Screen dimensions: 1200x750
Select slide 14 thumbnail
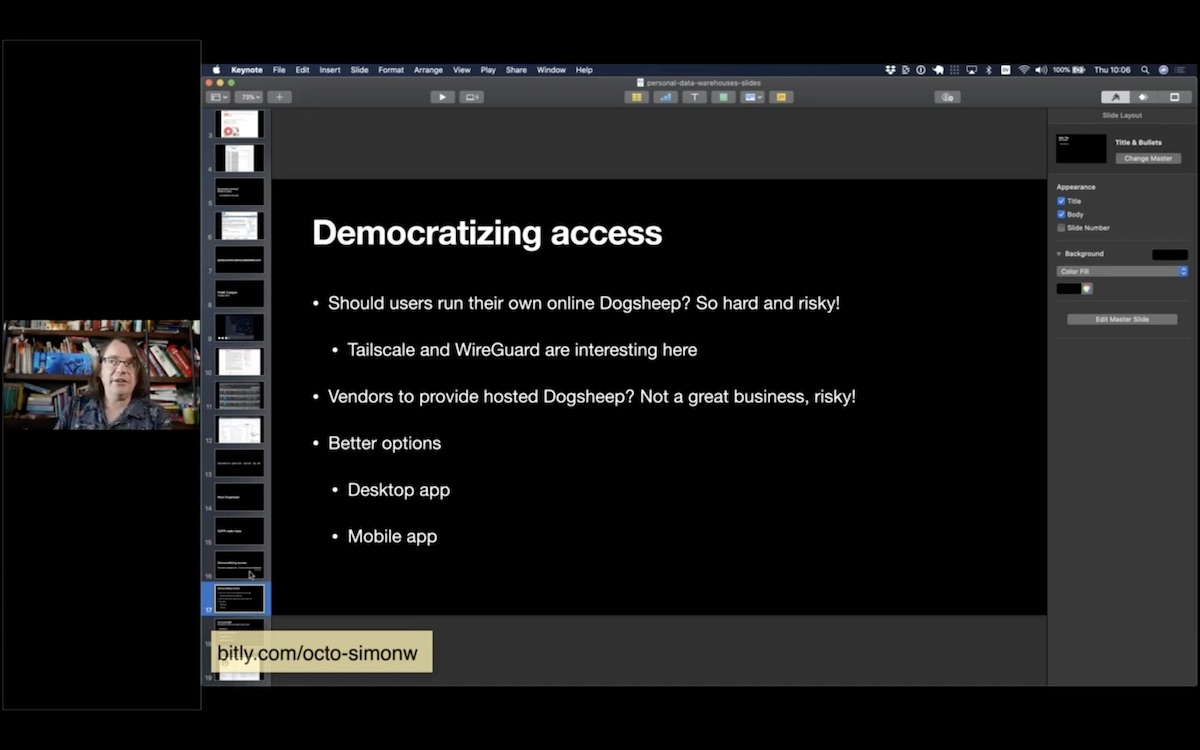240,497
